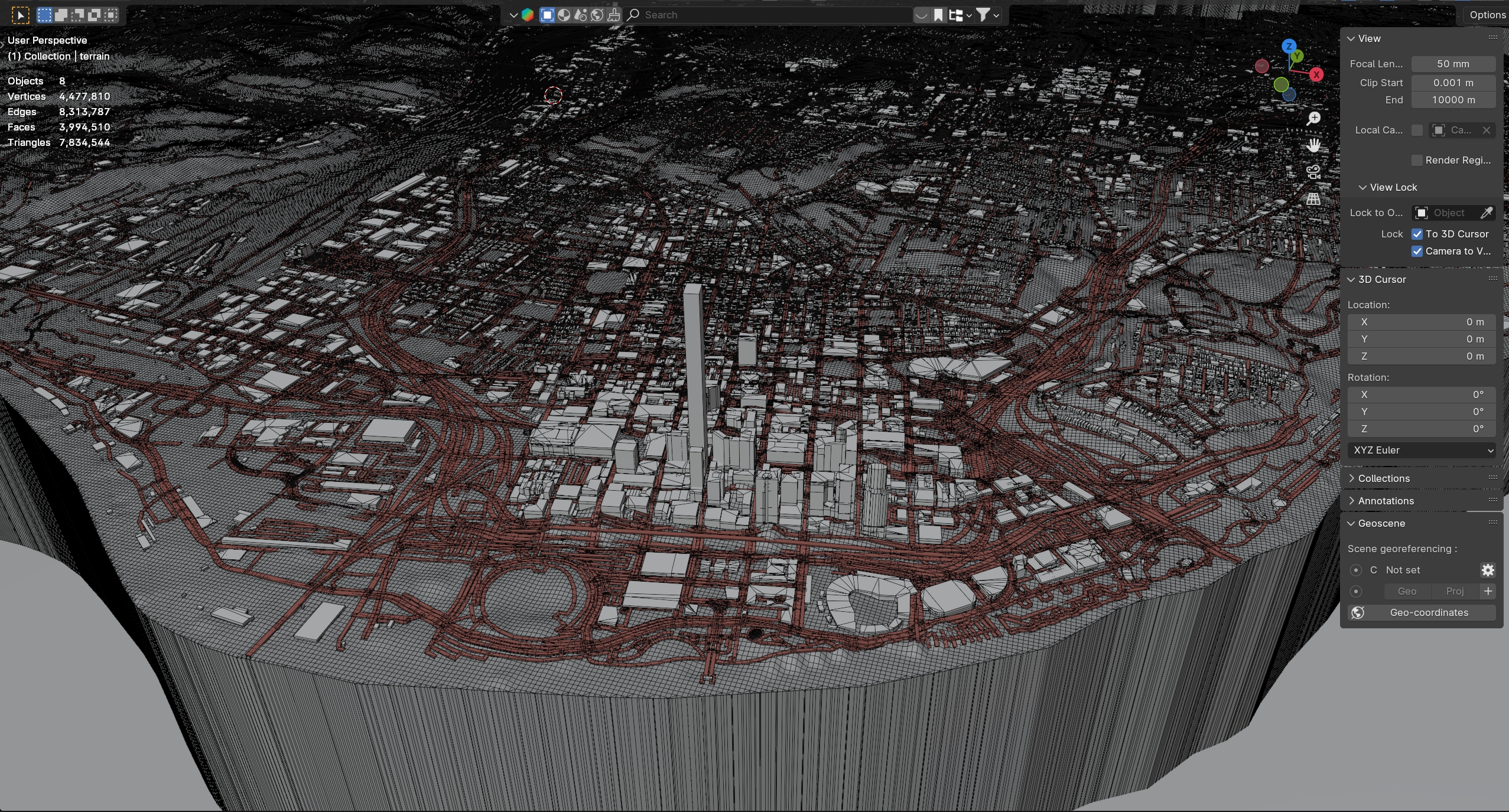Select the tweak select tool icon
This screenshot has height=812, width=1509.
[20, 15]
